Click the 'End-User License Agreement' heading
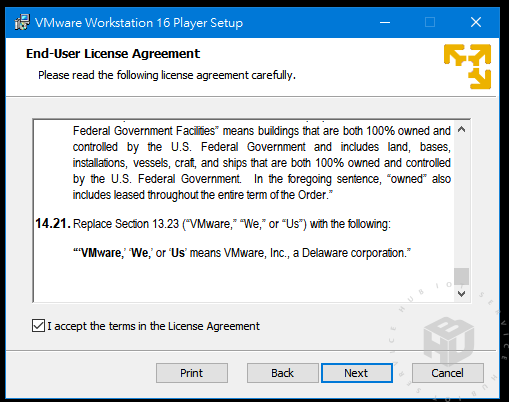Screen dimensions: 509x402 (113, 54)
